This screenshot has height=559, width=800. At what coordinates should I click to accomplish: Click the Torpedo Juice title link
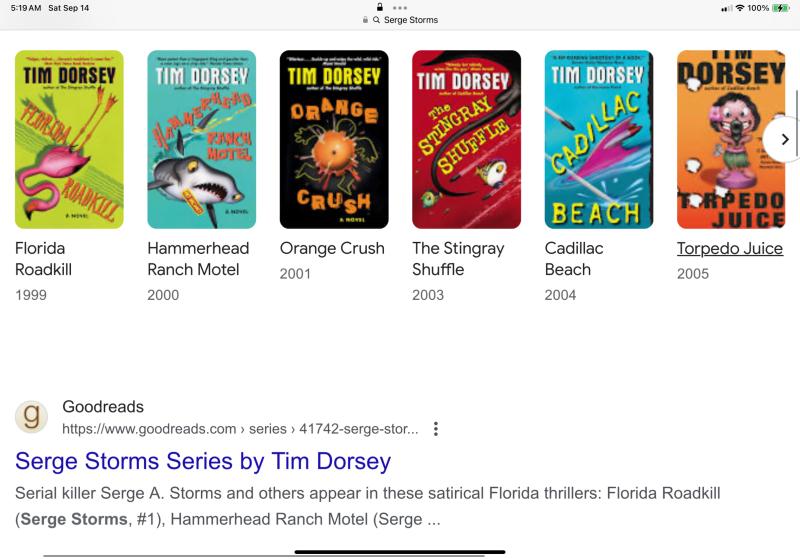coord(730,248)
